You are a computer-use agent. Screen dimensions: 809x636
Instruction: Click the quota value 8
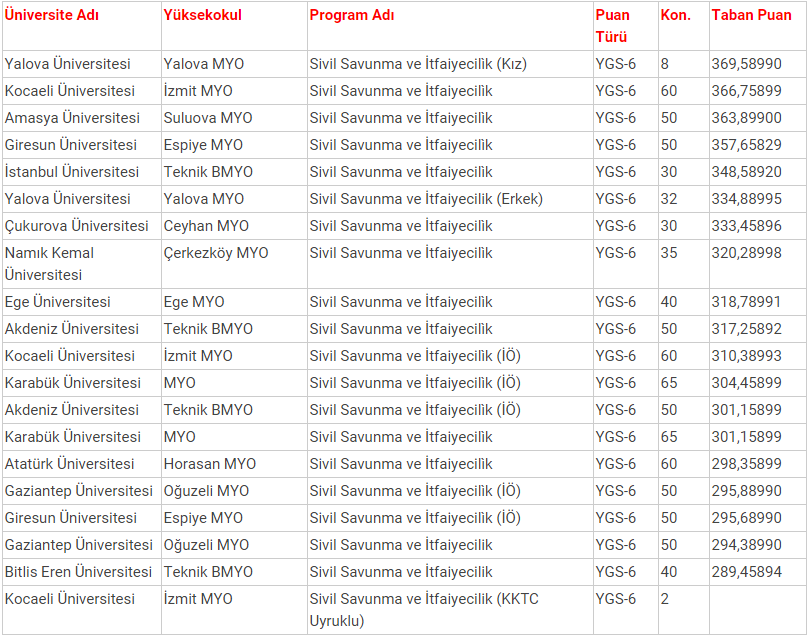point(665,64)
